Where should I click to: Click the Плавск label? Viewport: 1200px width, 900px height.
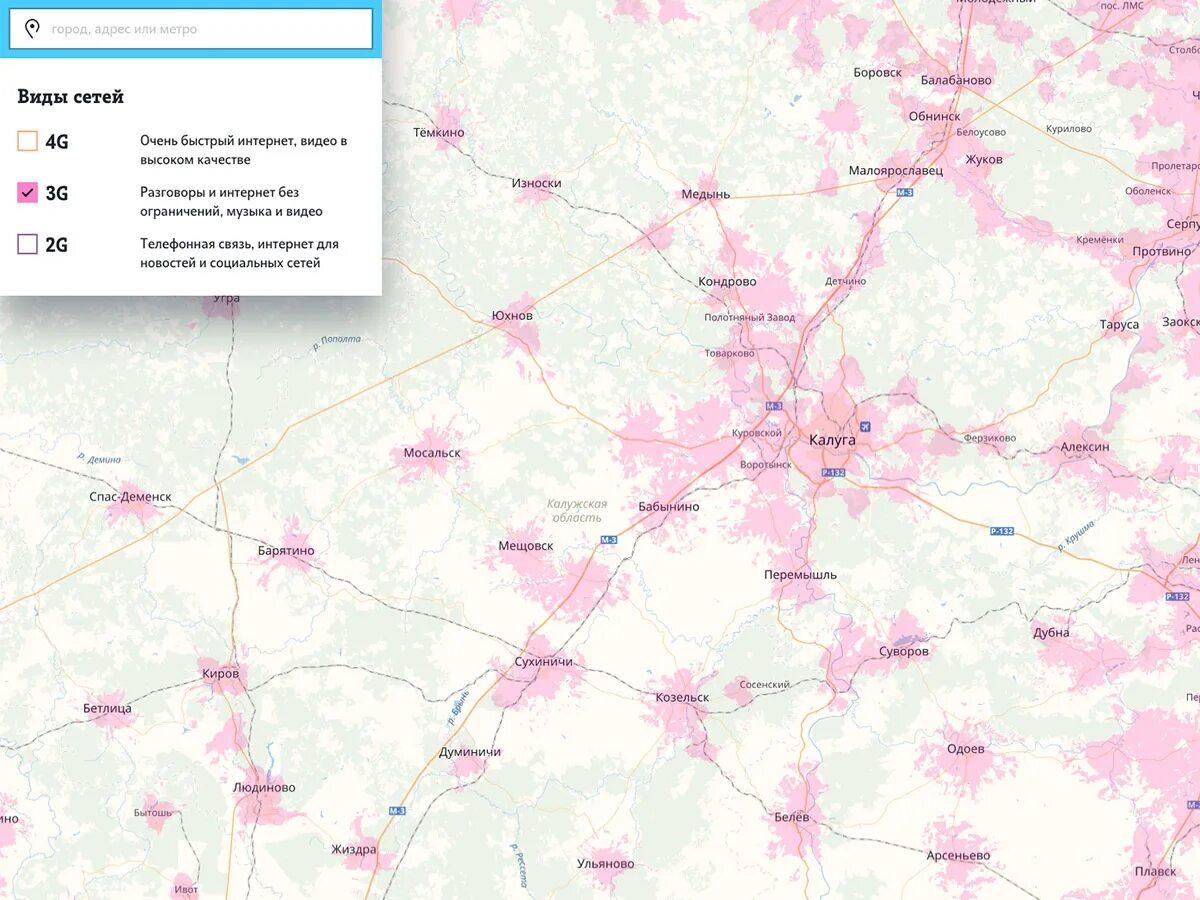[x=1155, y=872]
